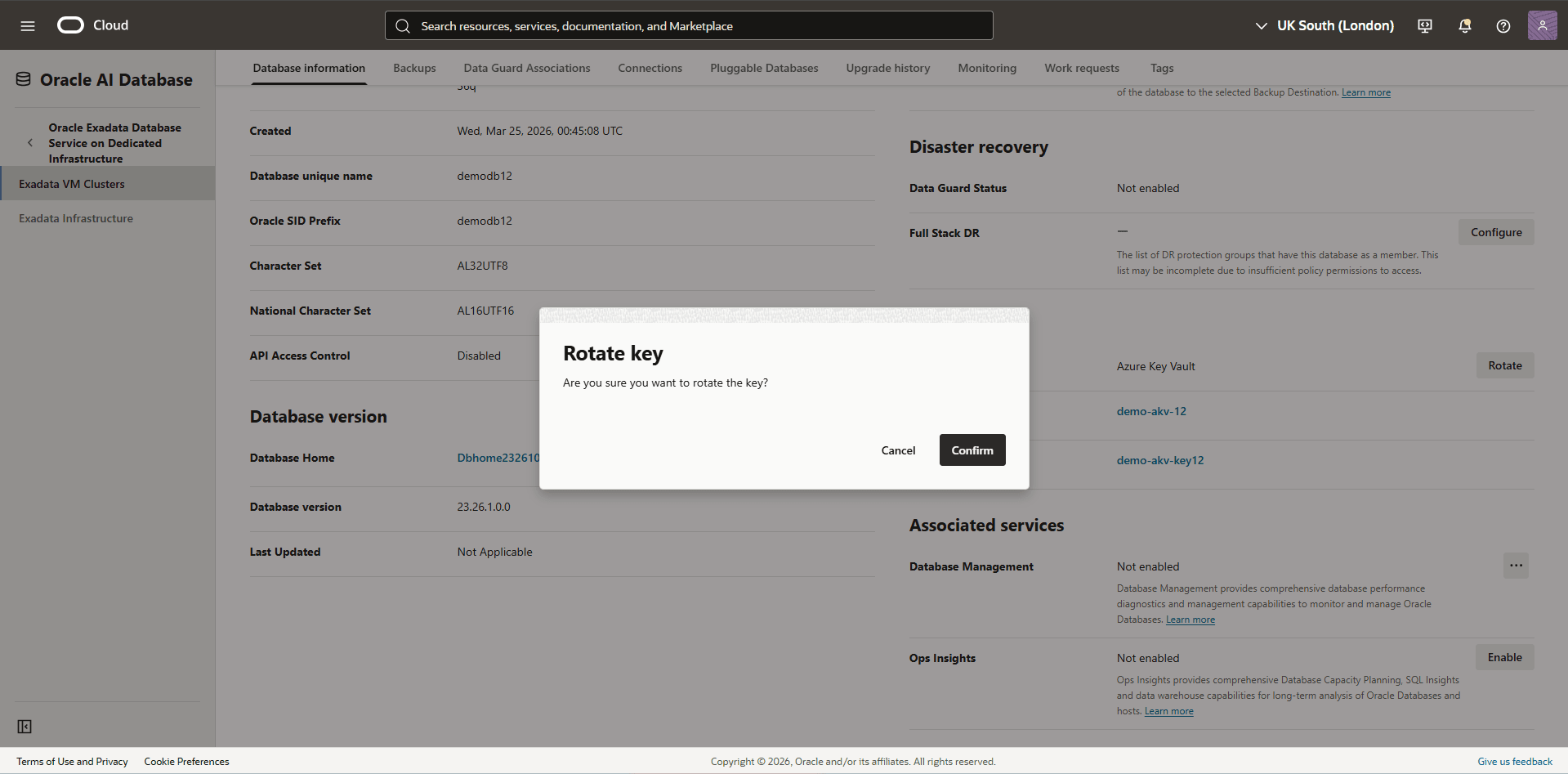Click the Give us feedback link
1568x774 pixels.
pos(1513,761)
